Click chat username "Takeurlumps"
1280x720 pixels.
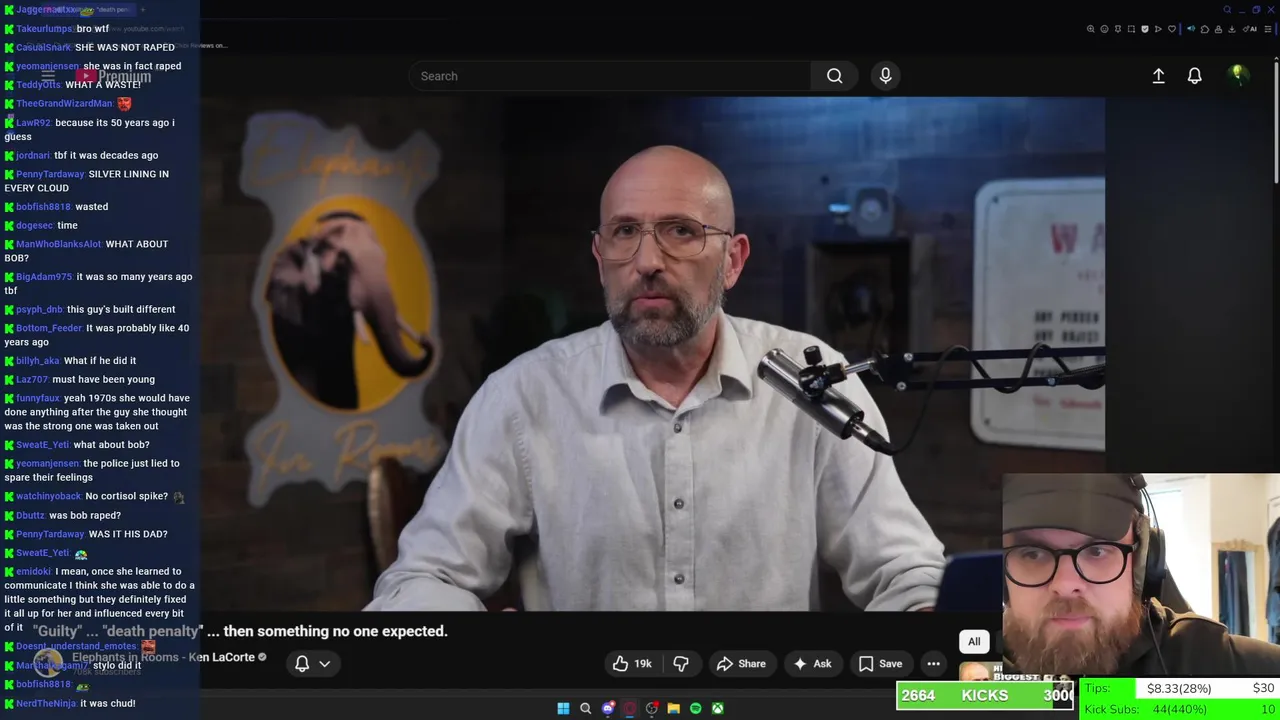coord(44,28)
